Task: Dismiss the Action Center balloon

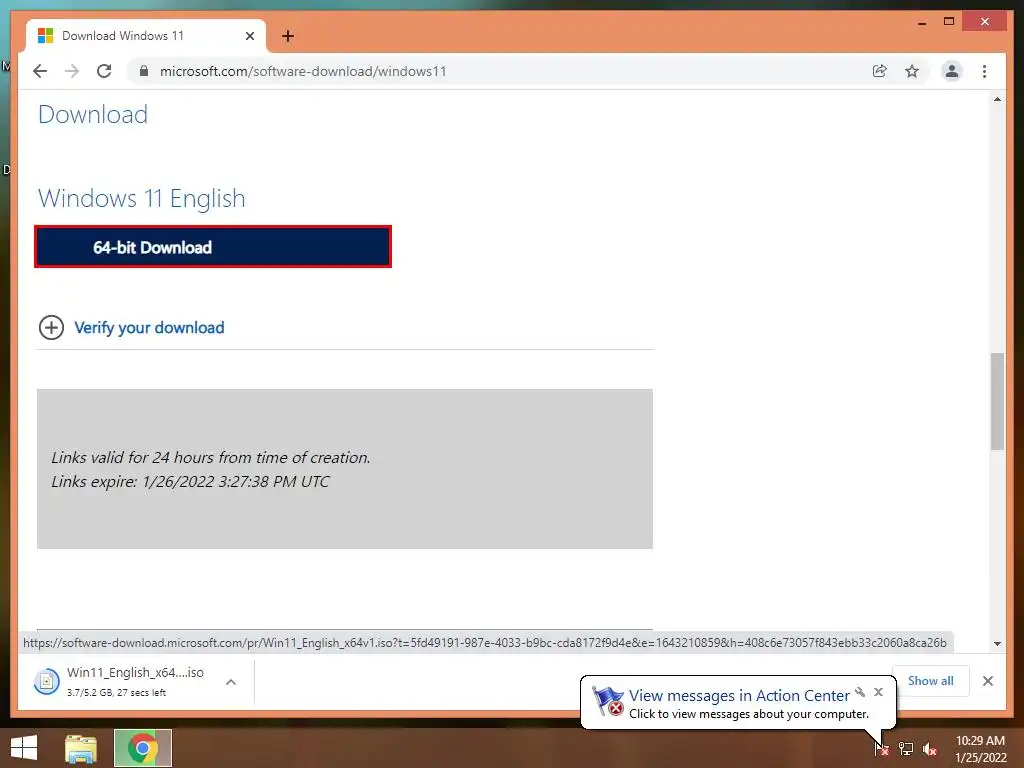Action: coord(878,692)
